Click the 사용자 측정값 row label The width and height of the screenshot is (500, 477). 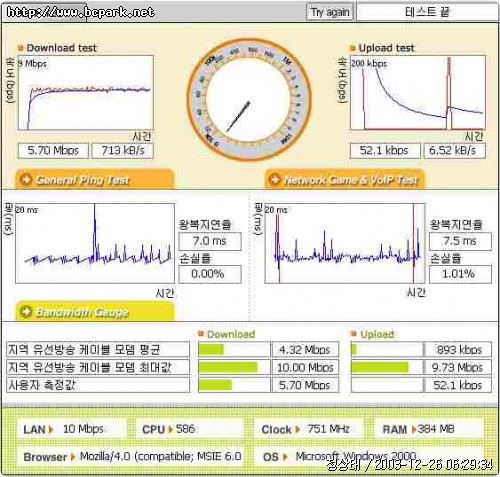pyautogui.click(x=98, y=385)
